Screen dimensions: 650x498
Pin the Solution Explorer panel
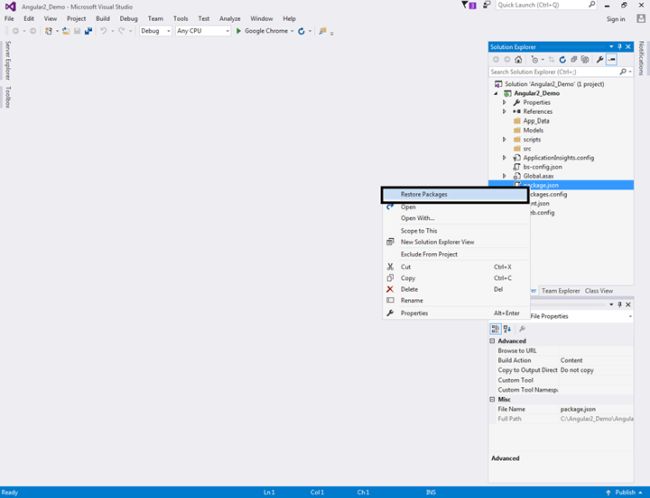pos(620,47)
